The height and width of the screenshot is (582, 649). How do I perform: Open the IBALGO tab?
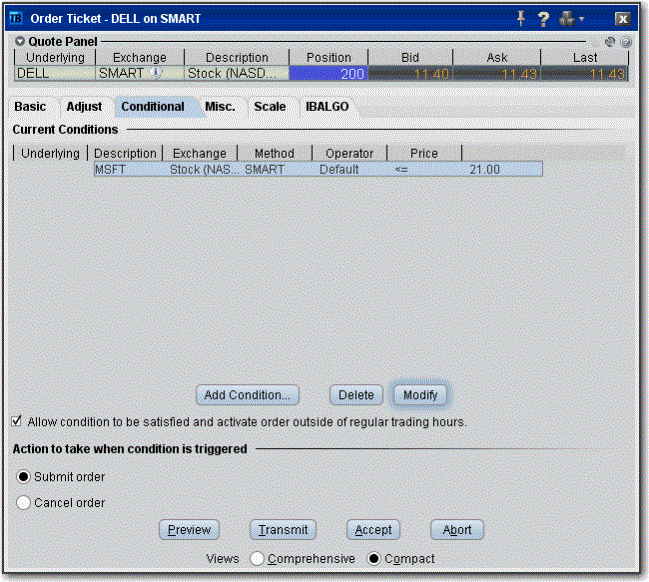[327, 106]
